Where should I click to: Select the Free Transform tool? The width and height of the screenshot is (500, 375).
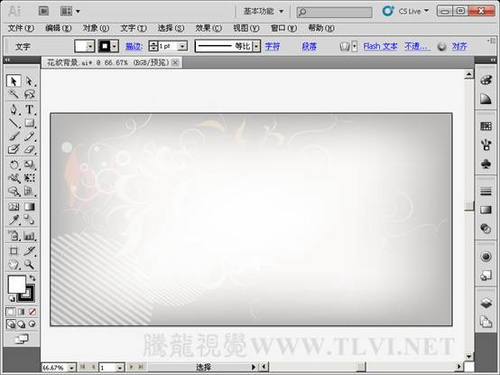pos(29,178)
